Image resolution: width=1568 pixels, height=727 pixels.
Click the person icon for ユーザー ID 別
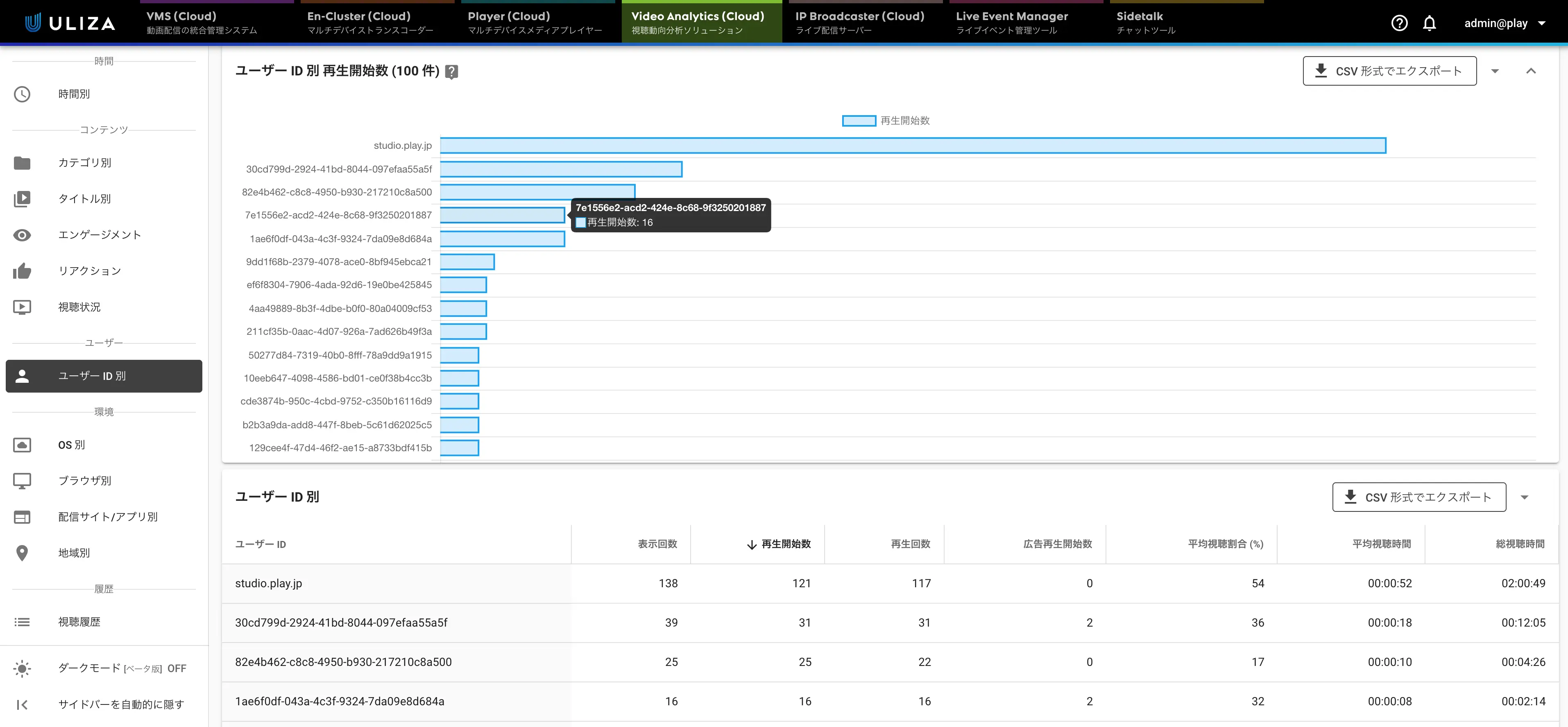(x=22, y=376)
